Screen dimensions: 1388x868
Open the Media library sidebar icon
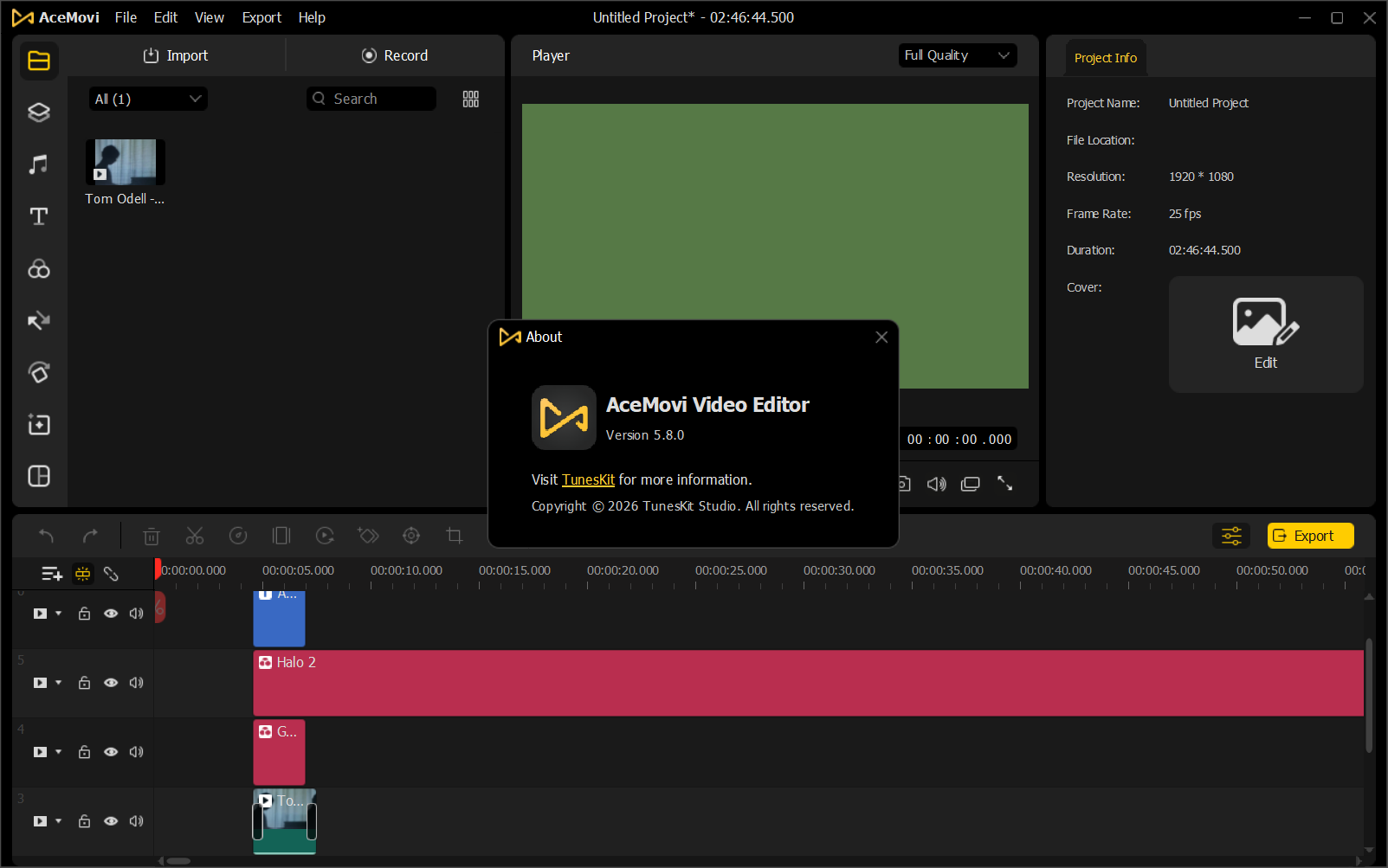[39, 61]
